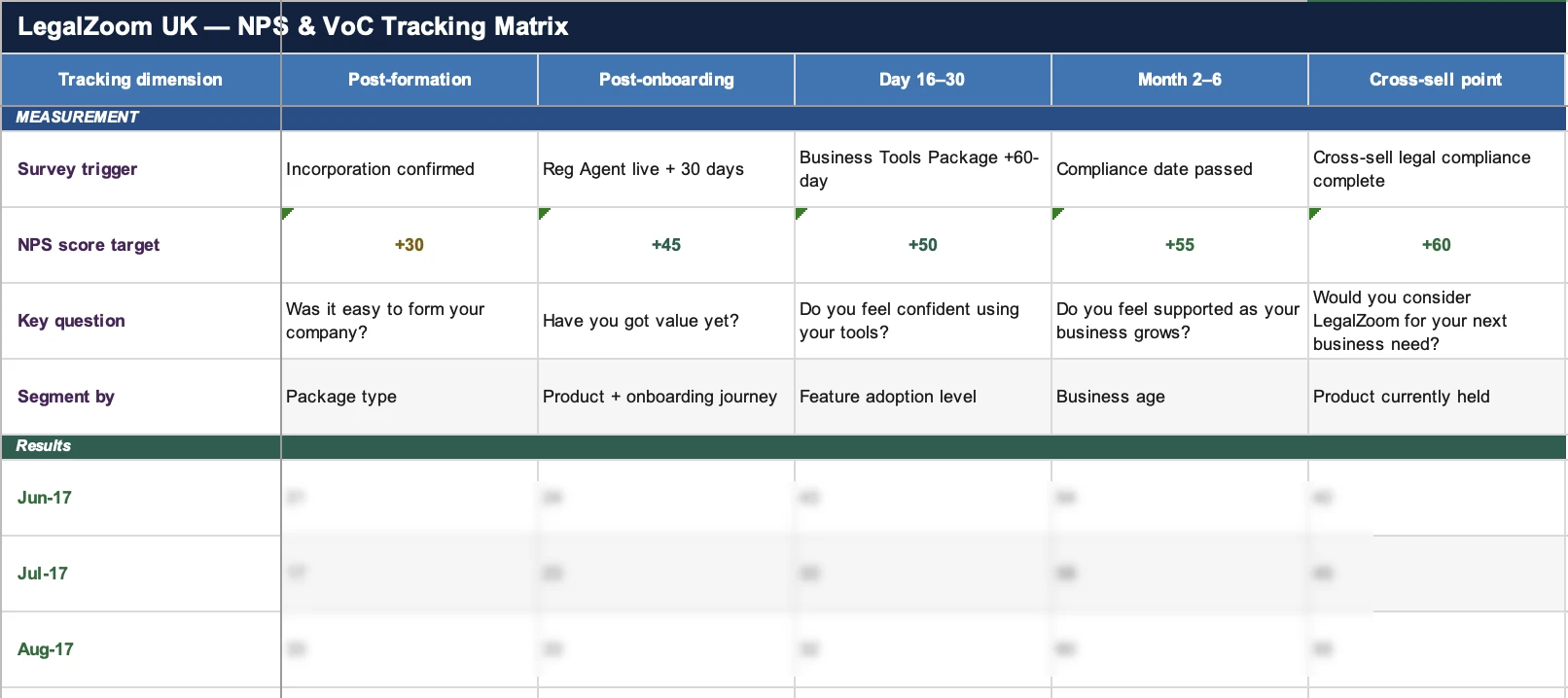Select the Survey trigger row label
This screenshot has width=1568, height=698.
[78, 169]
